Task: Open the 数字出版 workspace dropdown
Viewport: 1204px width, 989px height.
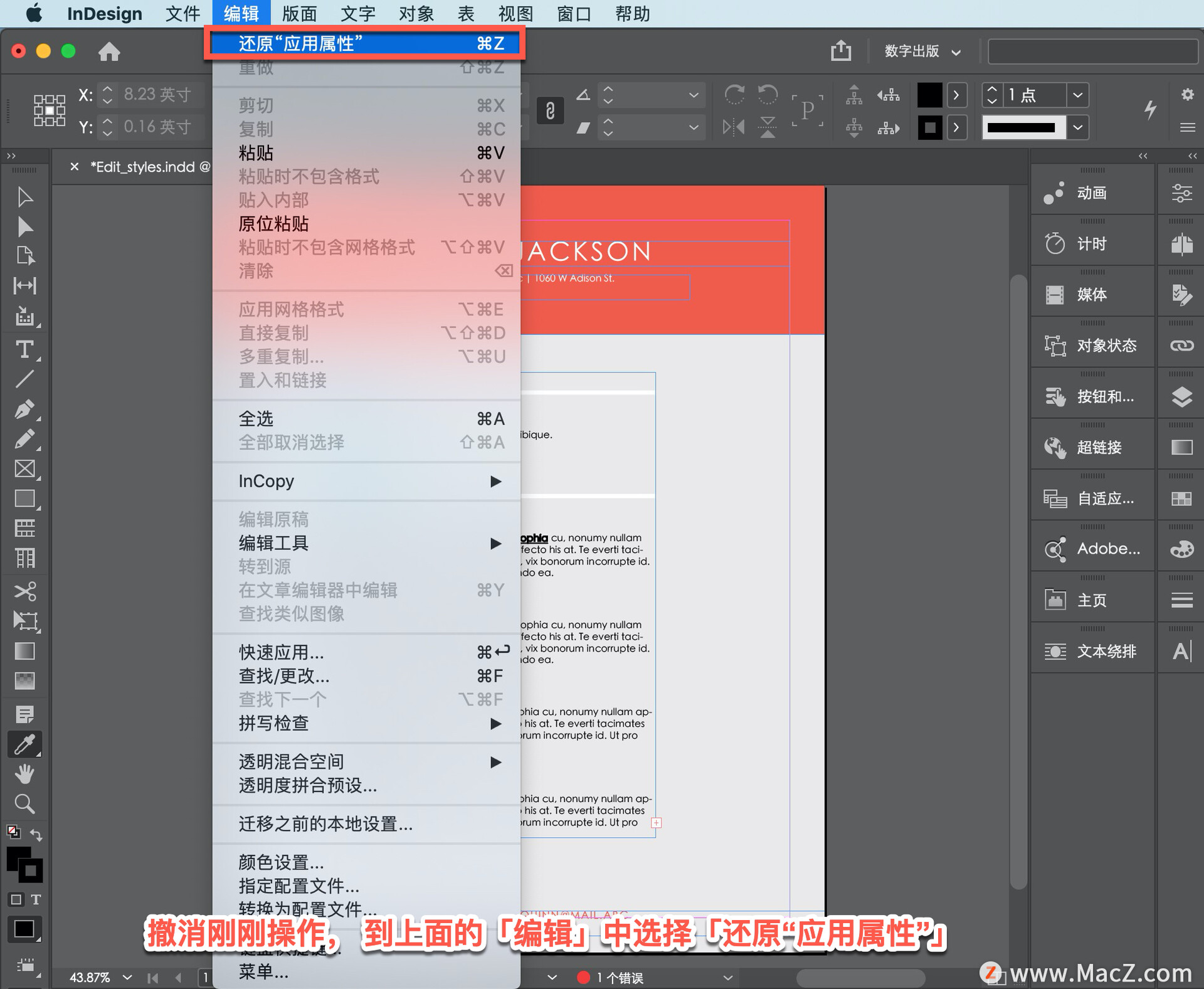Action: pyautogui.click(x=922, y=51)
